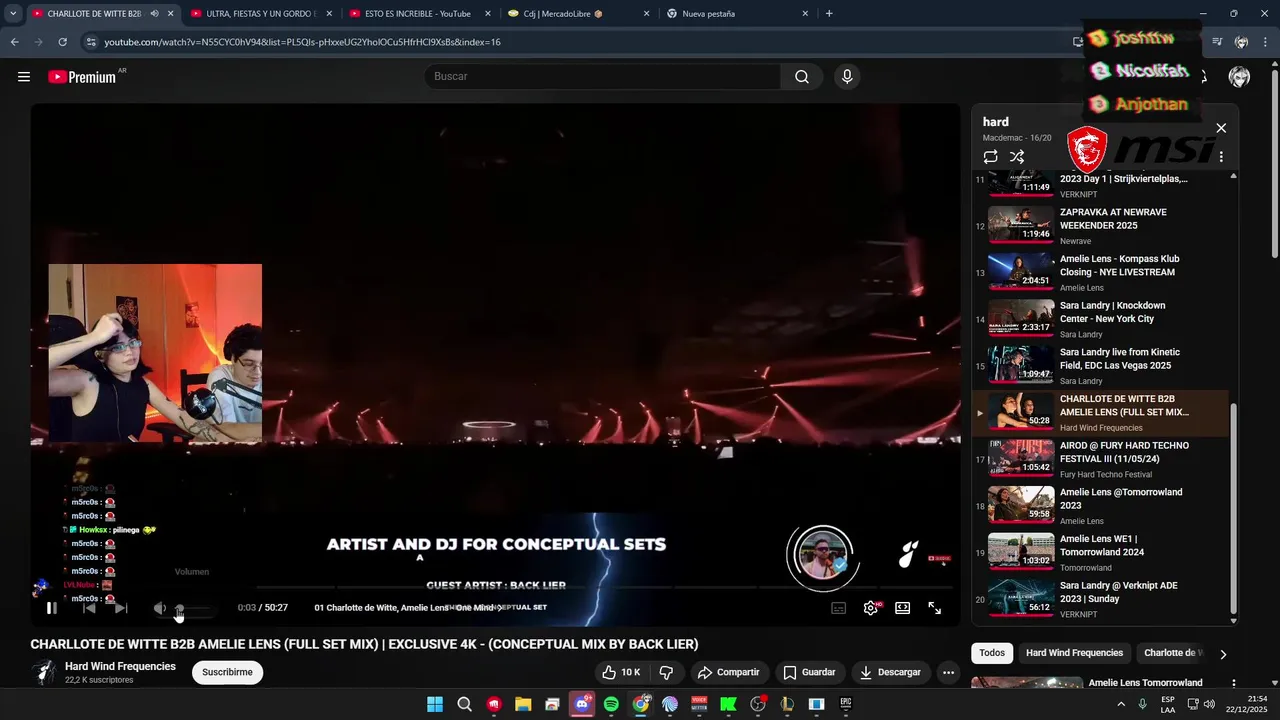Play 'Sara Landry live from Kinetic Field'
Image resolution: width=1280 pixels, height=720 pixels.
click(x=1100, y=366)
